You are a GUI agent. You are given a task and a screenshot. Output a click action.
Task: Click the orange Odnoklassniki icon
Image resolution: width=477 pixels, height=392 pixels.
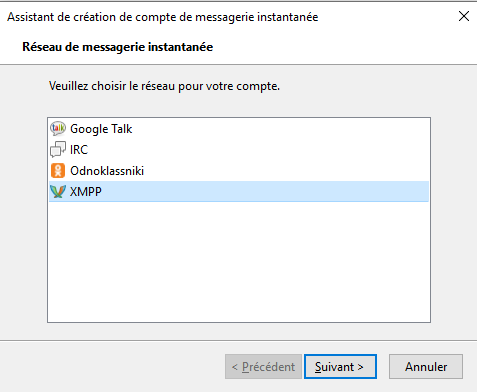point(58,171)
